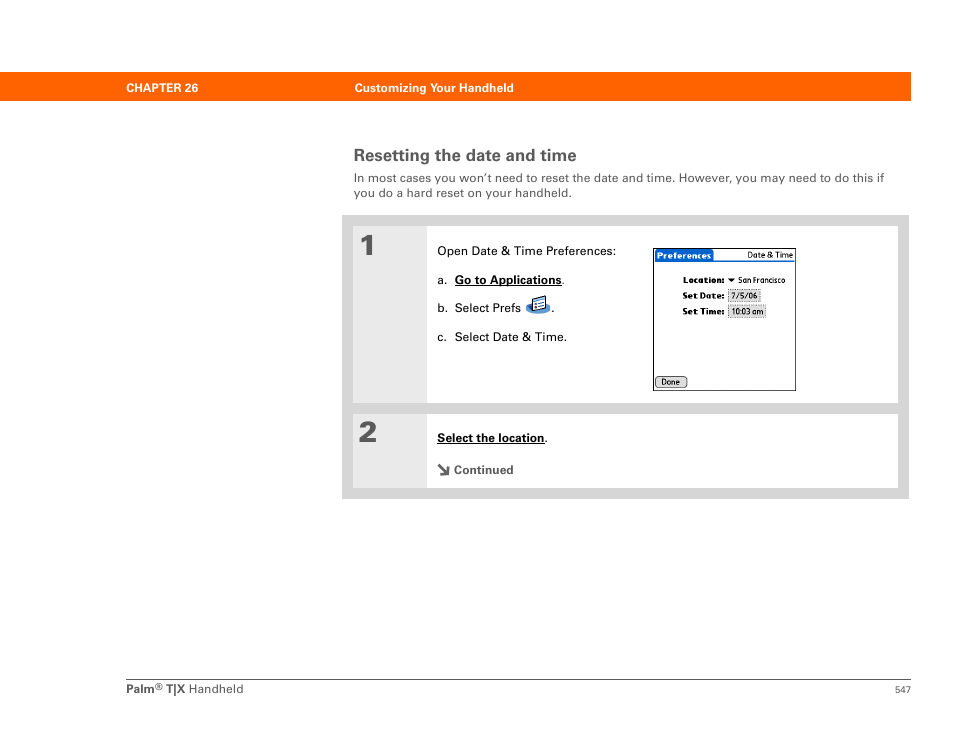Image resolution: width=954 pixels, height=738 pixels.
Task: Click the Prefs application icon
Action: [x=538, y=305]
